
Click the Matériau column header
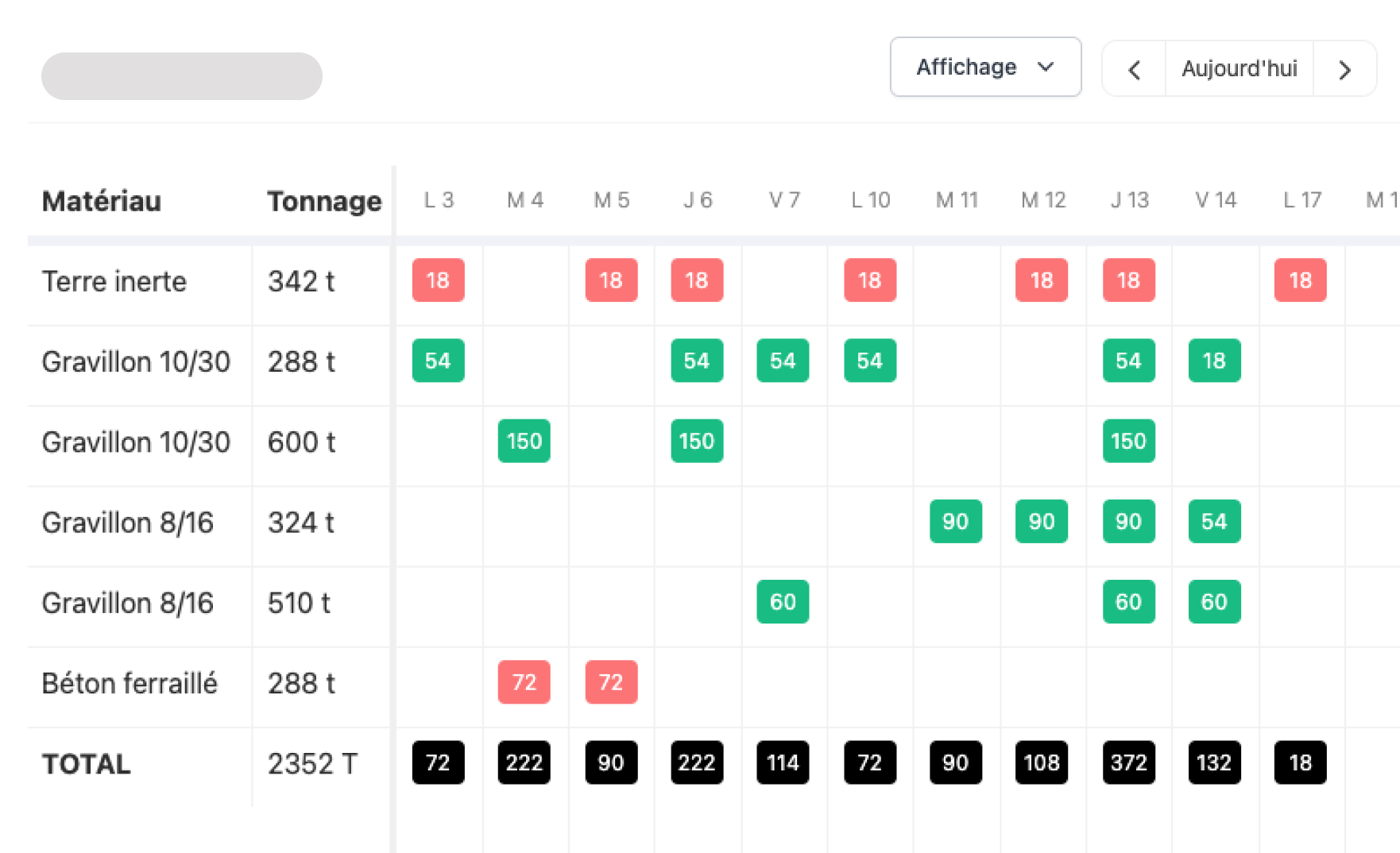[x=101, y=202]
